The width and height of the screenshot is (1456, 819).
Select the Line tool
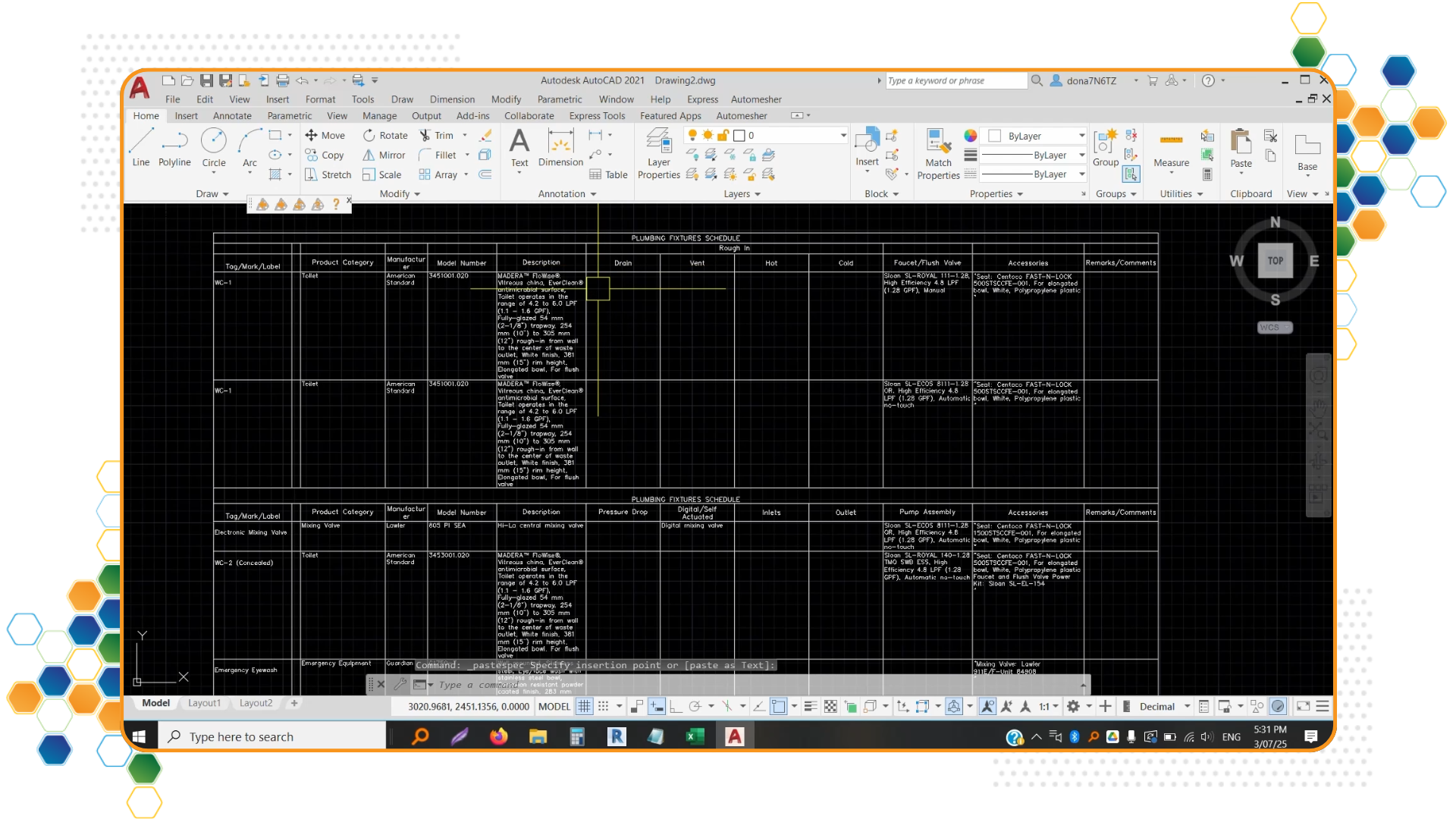(x=141, y=148)
